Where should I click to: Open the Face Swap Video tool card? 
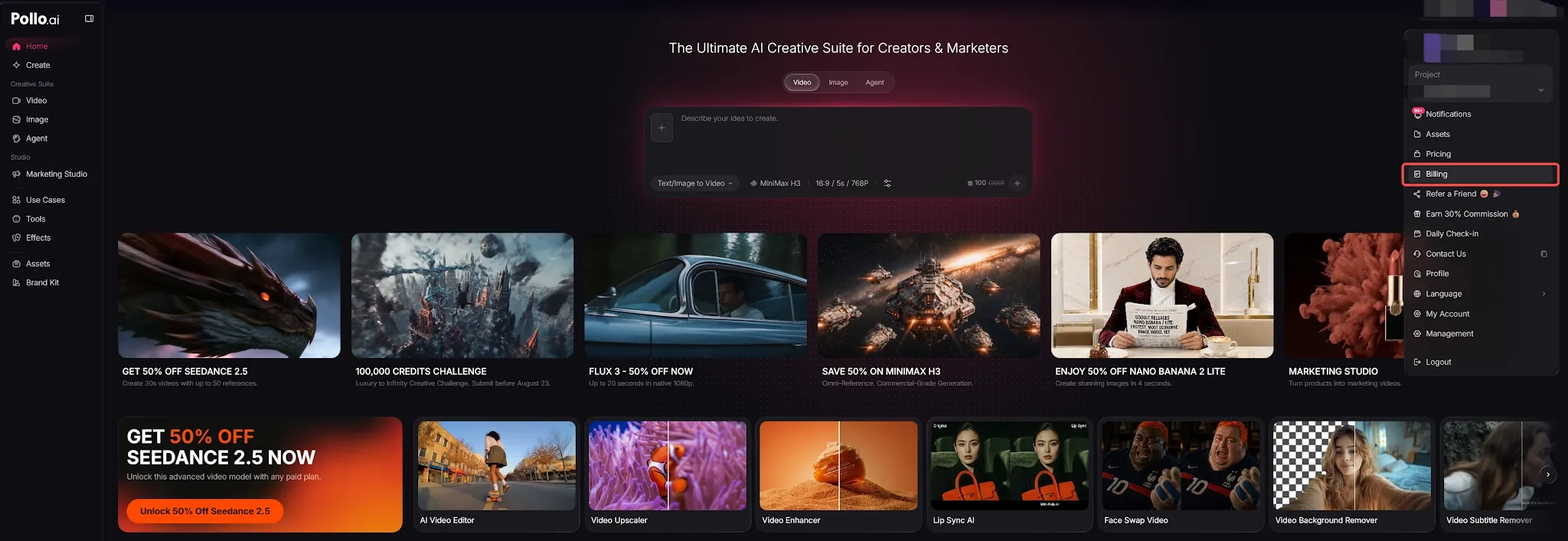click(x=1181, y=474)
